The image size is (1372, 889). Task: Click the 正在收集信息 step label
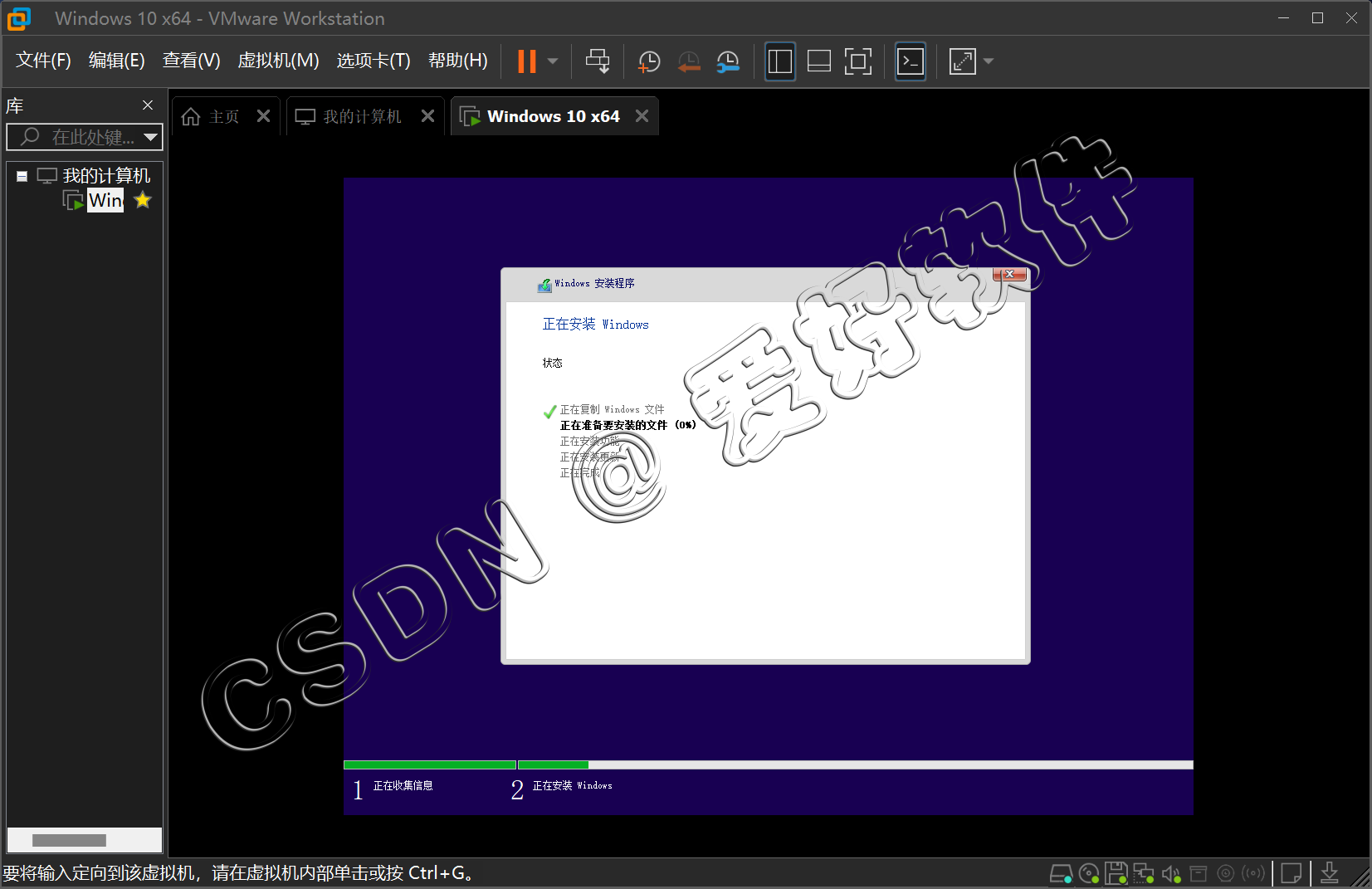(x=403, y=786)
